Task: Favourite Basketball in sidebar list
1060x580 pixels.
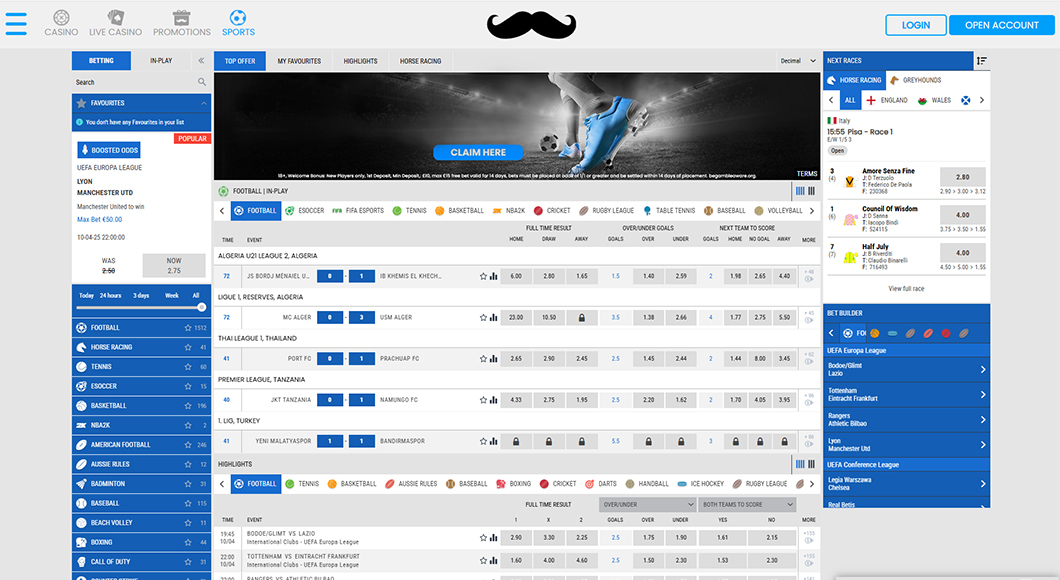Action: click(188, 406)
